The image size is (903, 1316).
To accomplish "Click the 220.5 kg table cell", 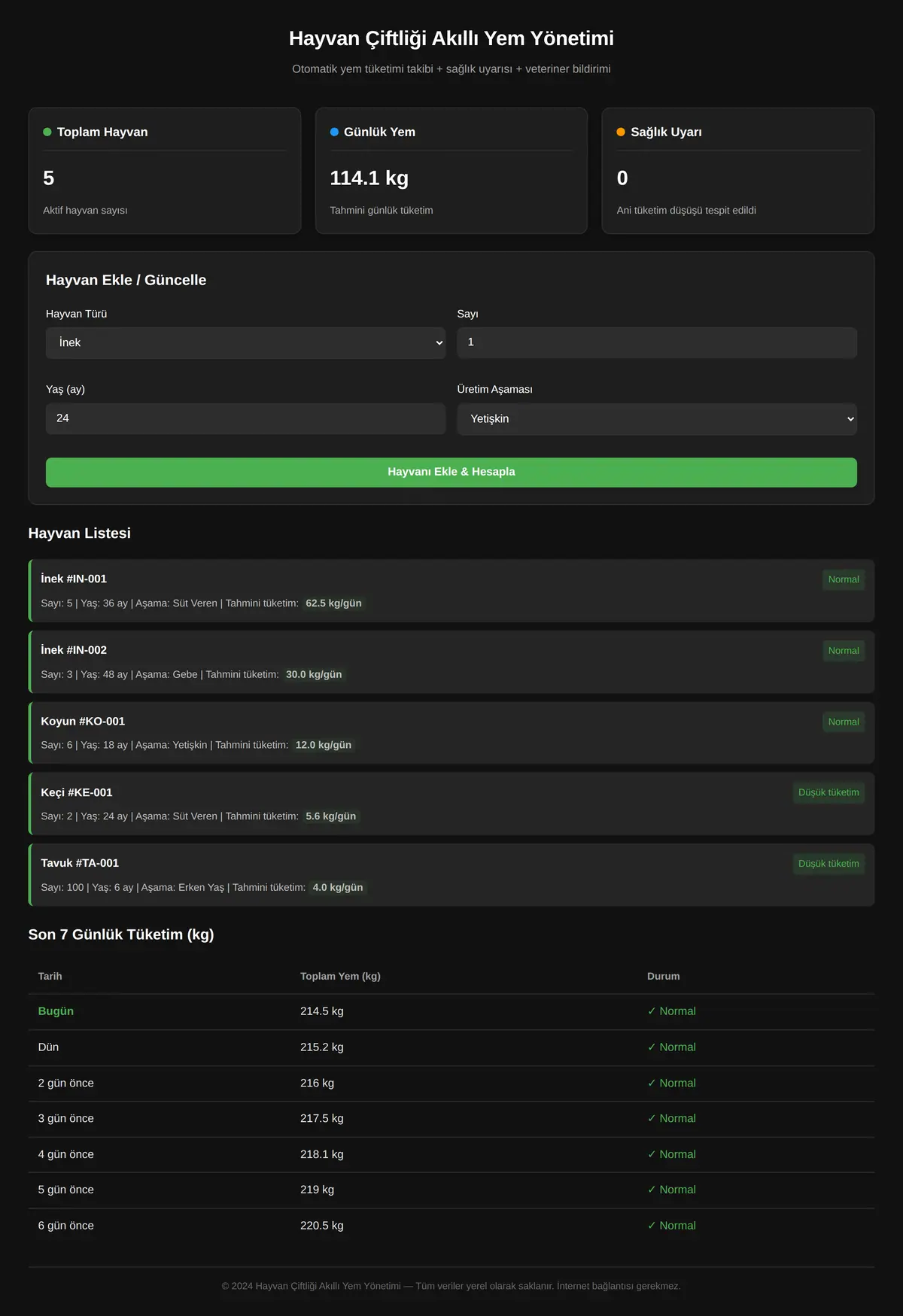I will pyautogui.click(x=322, y=1226).
